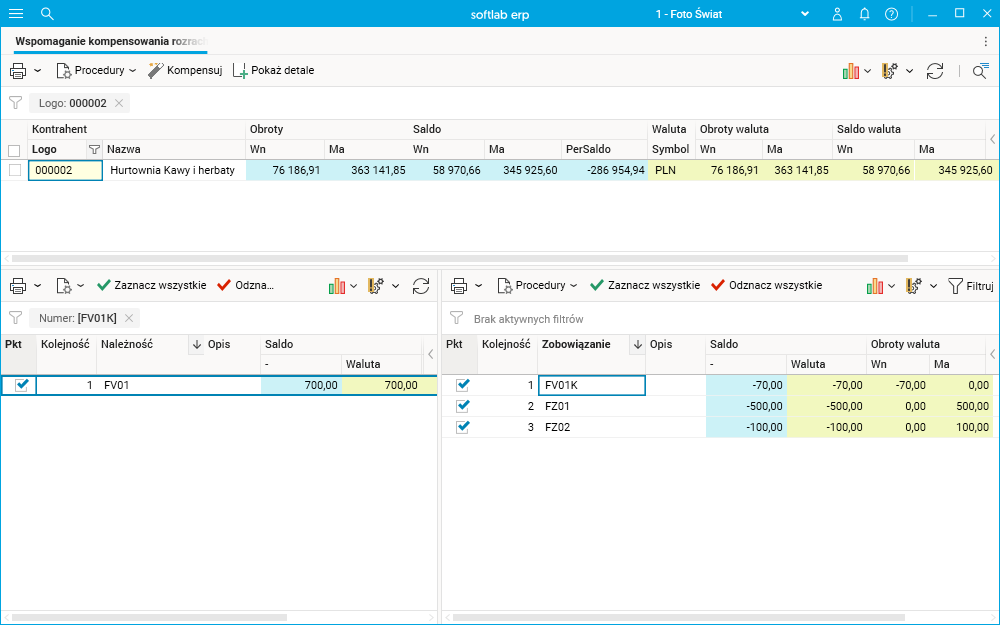Check the row checkbox for 000002
Image resolution: width=1000 pixels, height=625 pixels.
pyautogui.click(x=15, y=170)
